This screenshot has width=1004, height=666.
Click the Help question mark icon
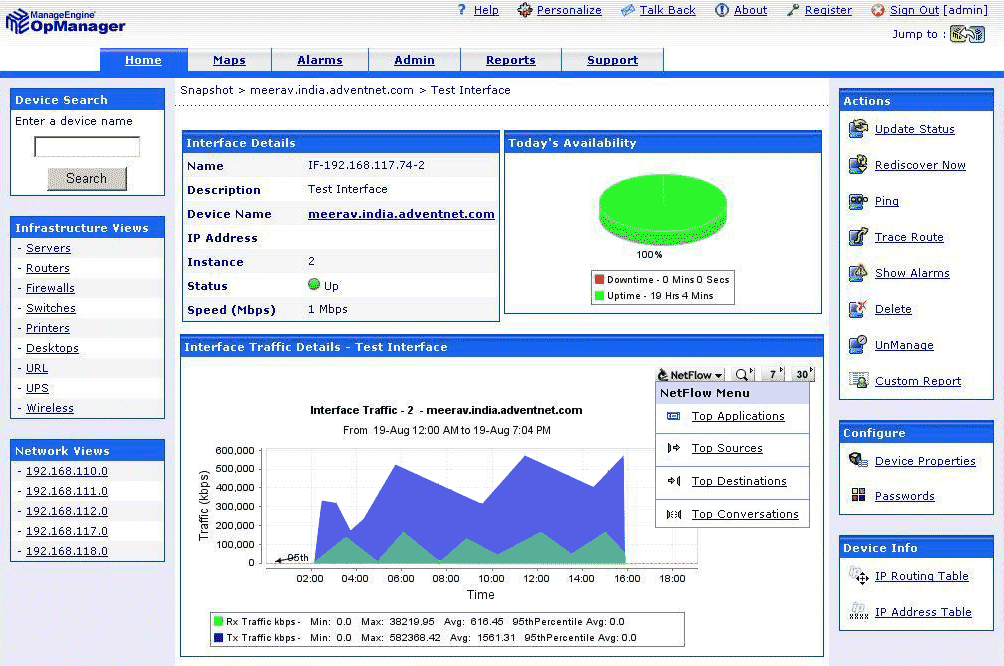(462, 10)
